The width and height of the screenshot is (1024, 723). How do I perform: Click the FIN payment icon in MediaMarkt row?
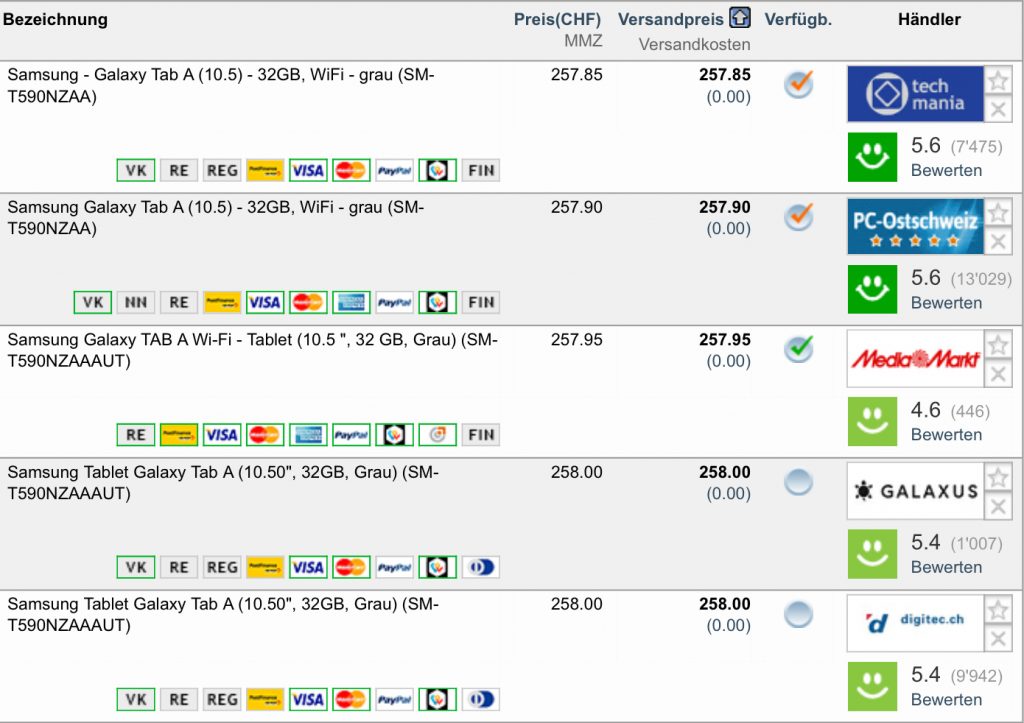pyautogui.click(x=481, y=435)
